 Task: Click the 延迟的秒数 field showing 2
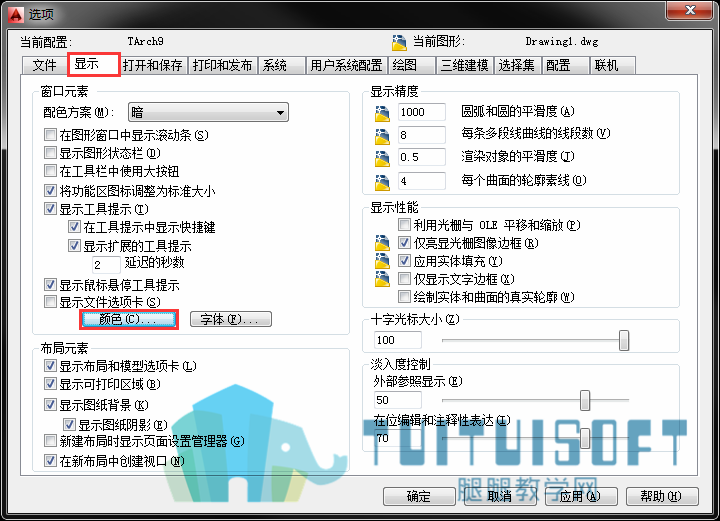107,264
